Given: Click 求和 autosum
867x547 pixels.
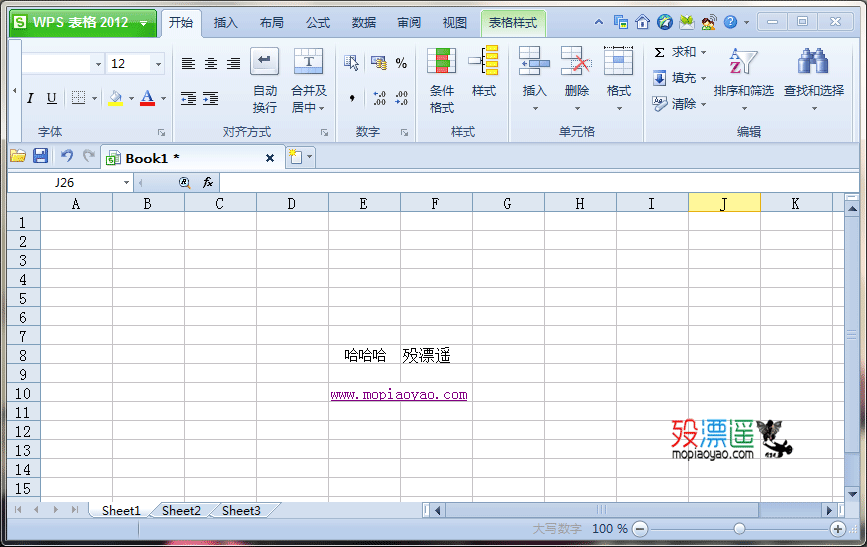Looking at the screenshot, I should pos(675,52).
